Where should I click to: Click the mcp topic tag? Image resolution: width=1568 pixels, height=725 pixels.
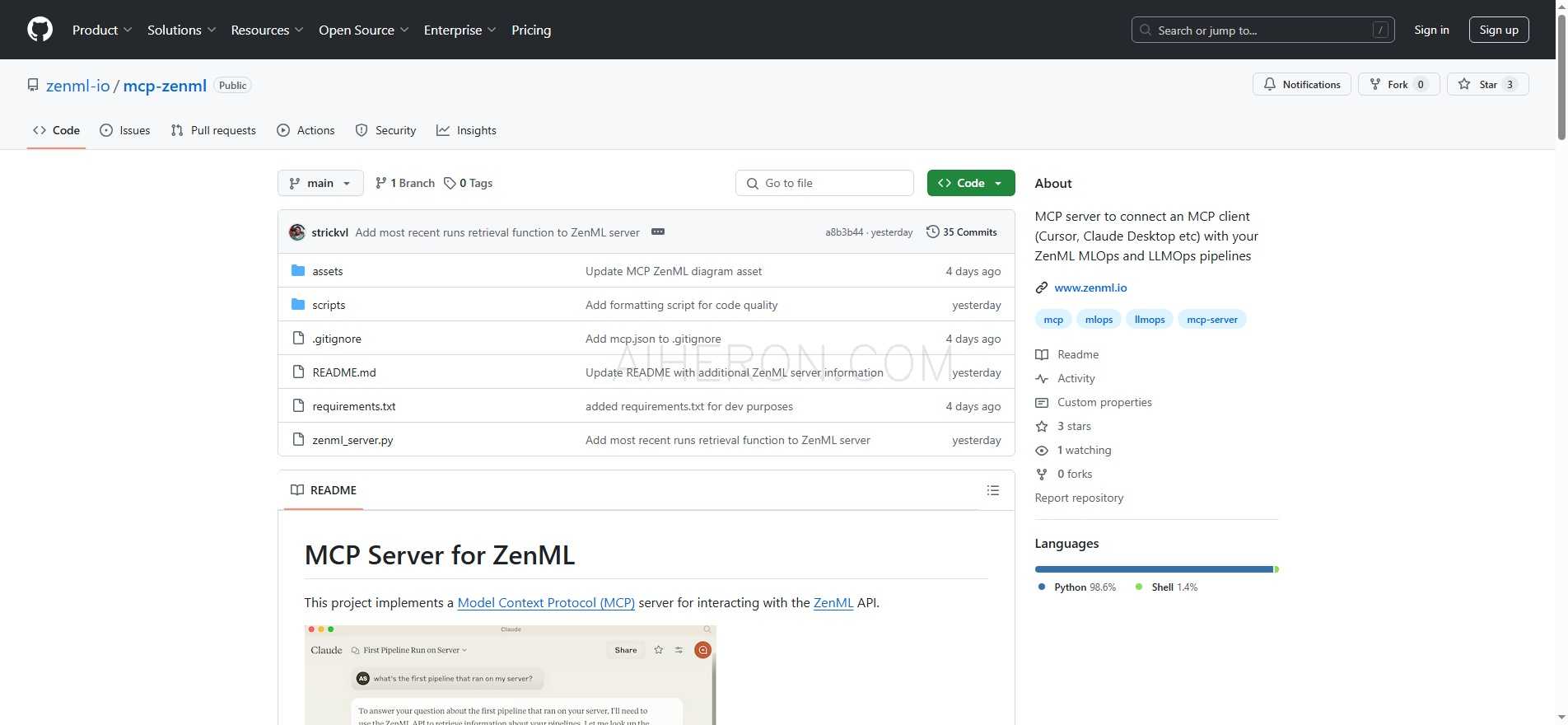click(1053, 320)
